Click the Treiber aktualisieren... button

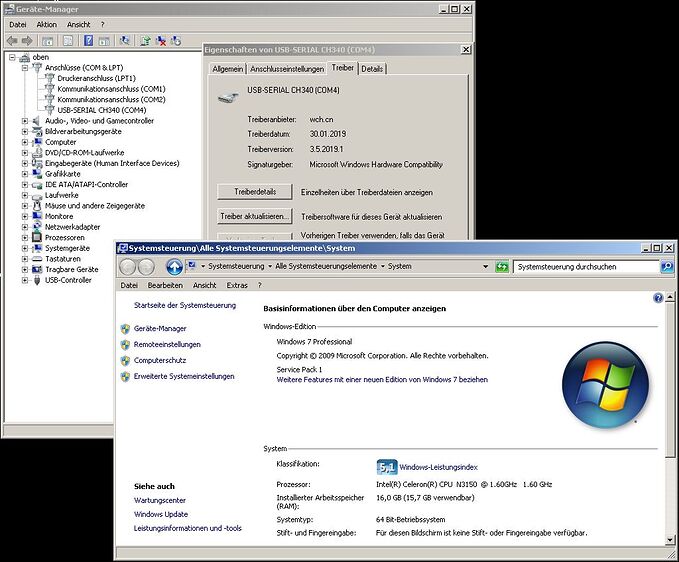(255, 216)
